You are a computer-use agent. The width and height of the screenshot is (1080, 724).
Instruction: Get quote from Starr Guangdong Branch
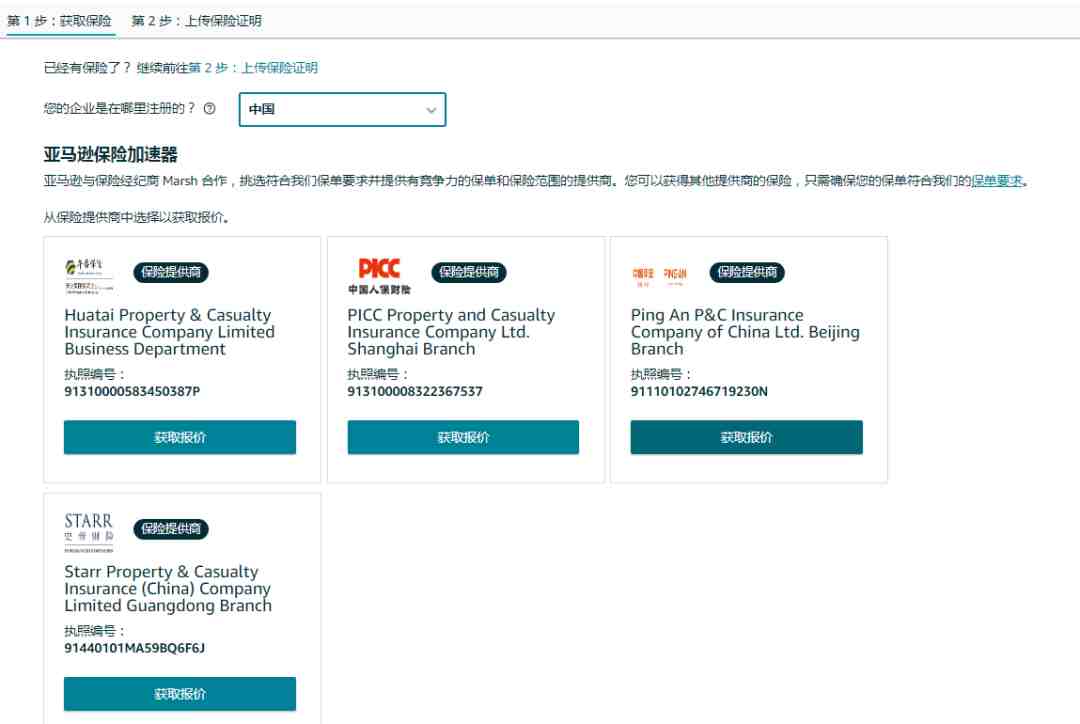pyautogui.click(x=180, y=694)
